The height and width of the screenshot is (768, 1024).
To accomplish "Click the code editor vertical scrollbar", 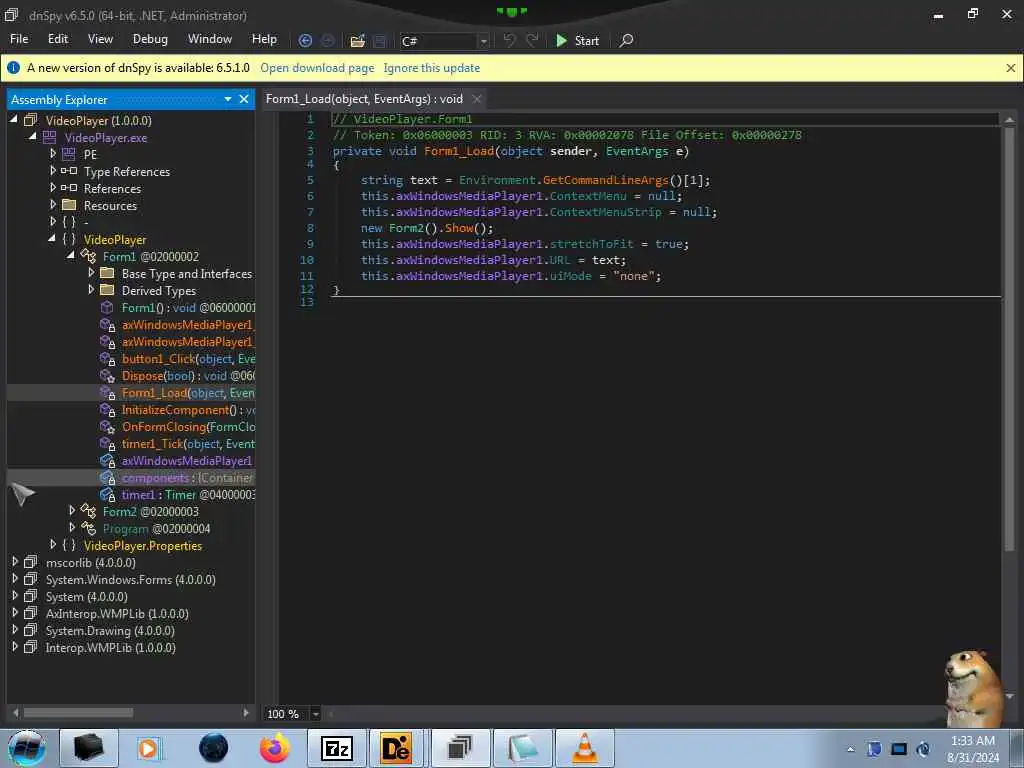I will click(x=1009, y=340).
